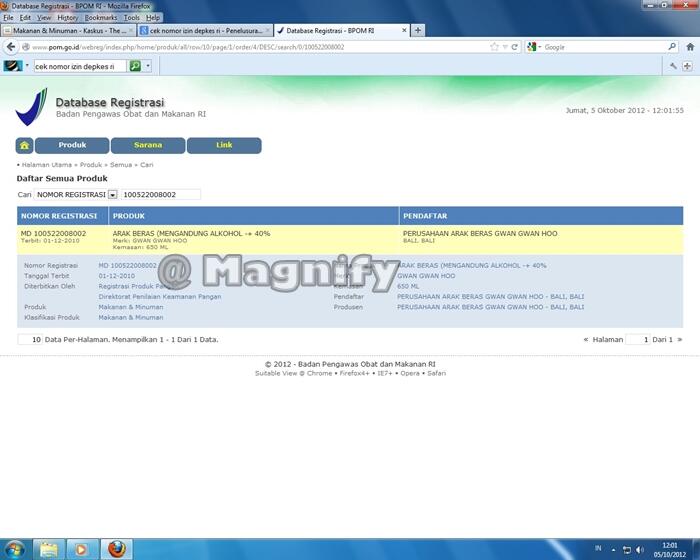Open the URL history dropdown arrow

click(x=505, y=47)
